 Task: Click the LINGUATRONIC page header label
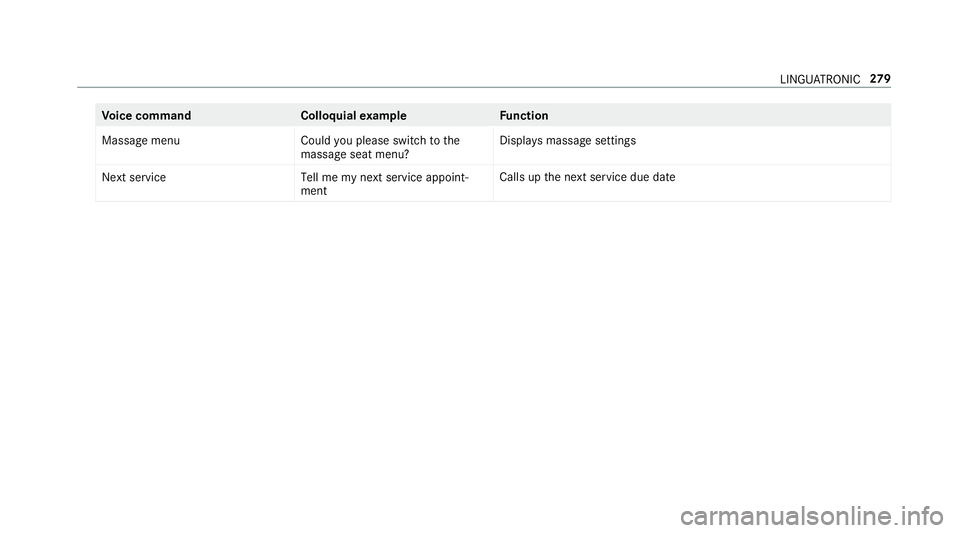click(x=820, y=80)
